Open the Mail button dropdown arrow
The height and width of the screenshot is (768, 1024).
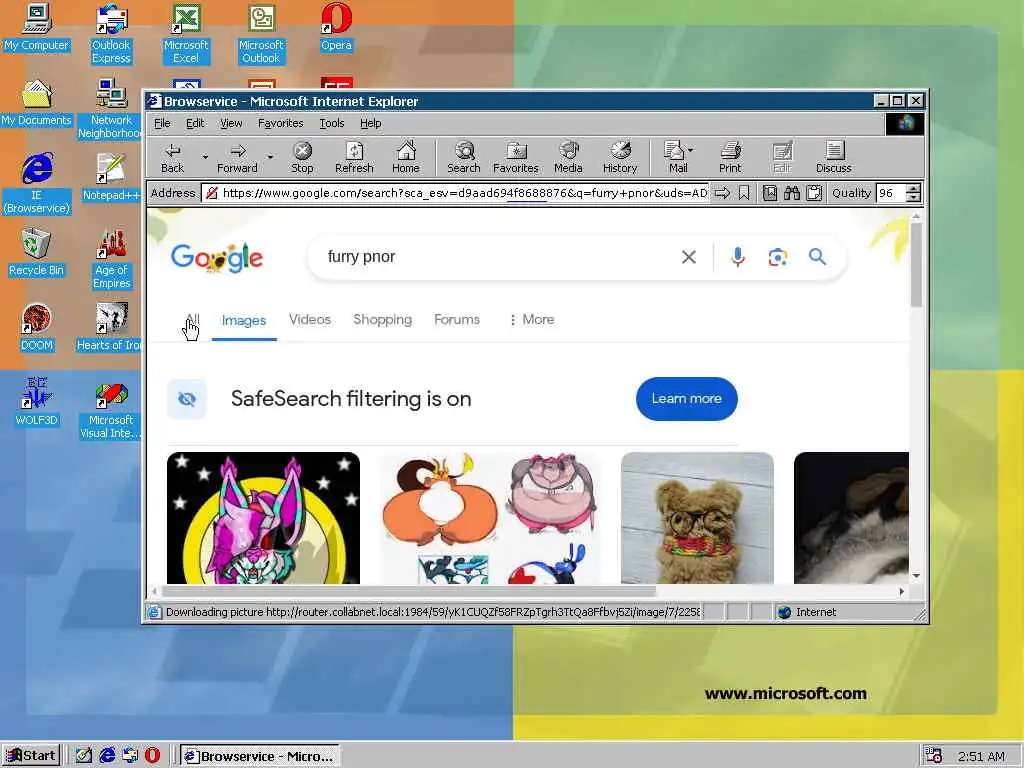(x=691, y=150)
